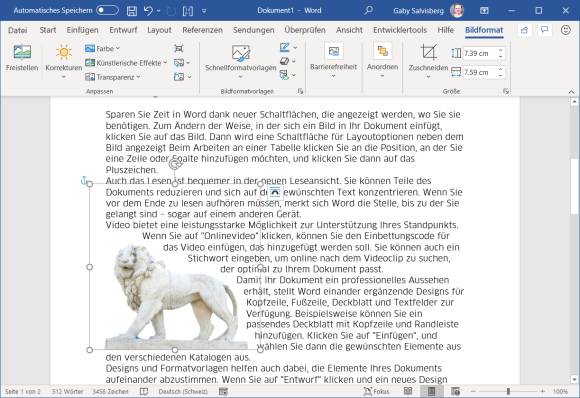Click the Save icon in title bar
The image size is (580, 398).
(x=132, y=11)
